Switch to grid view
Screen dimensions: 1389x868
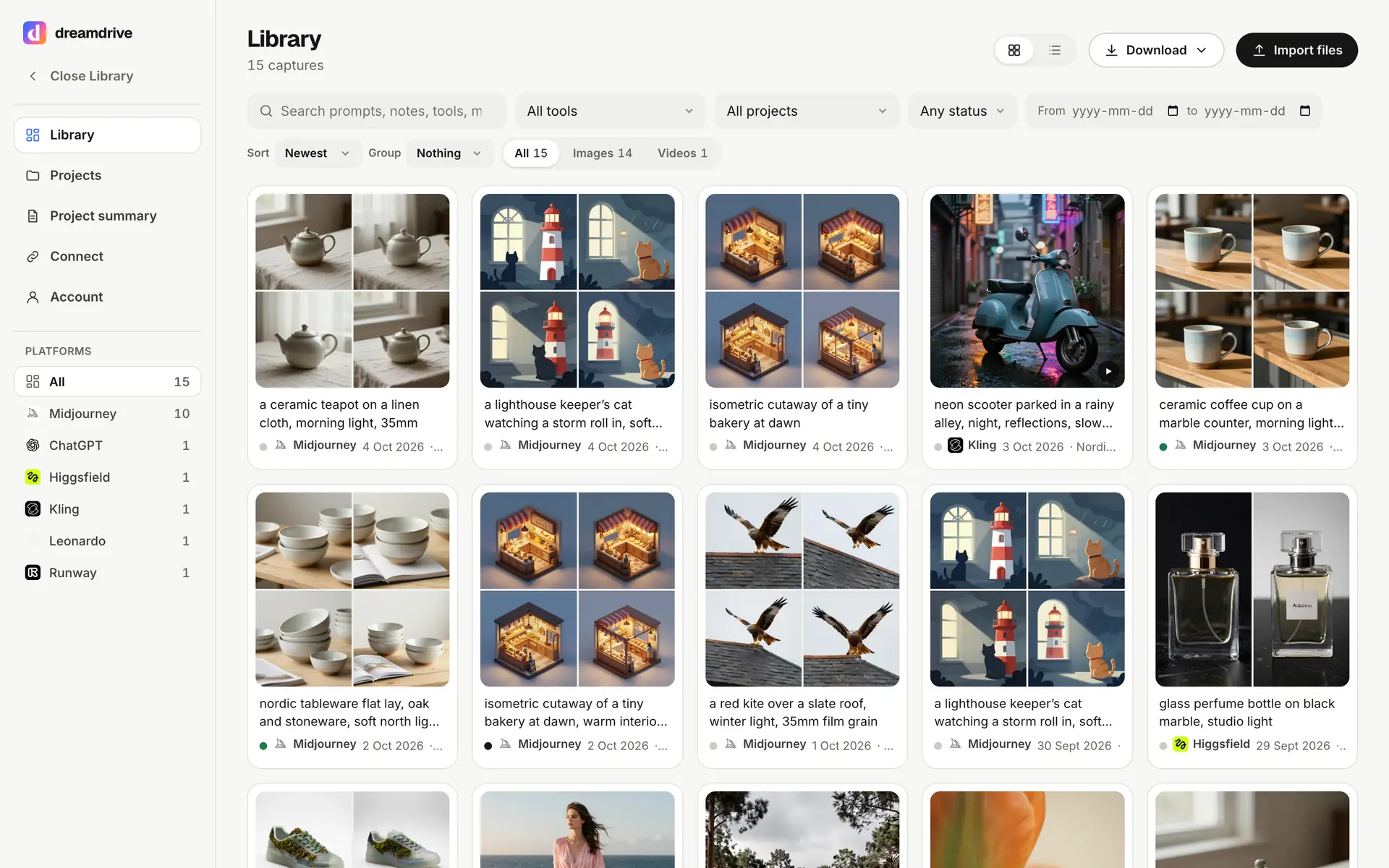click(1014, 50)
